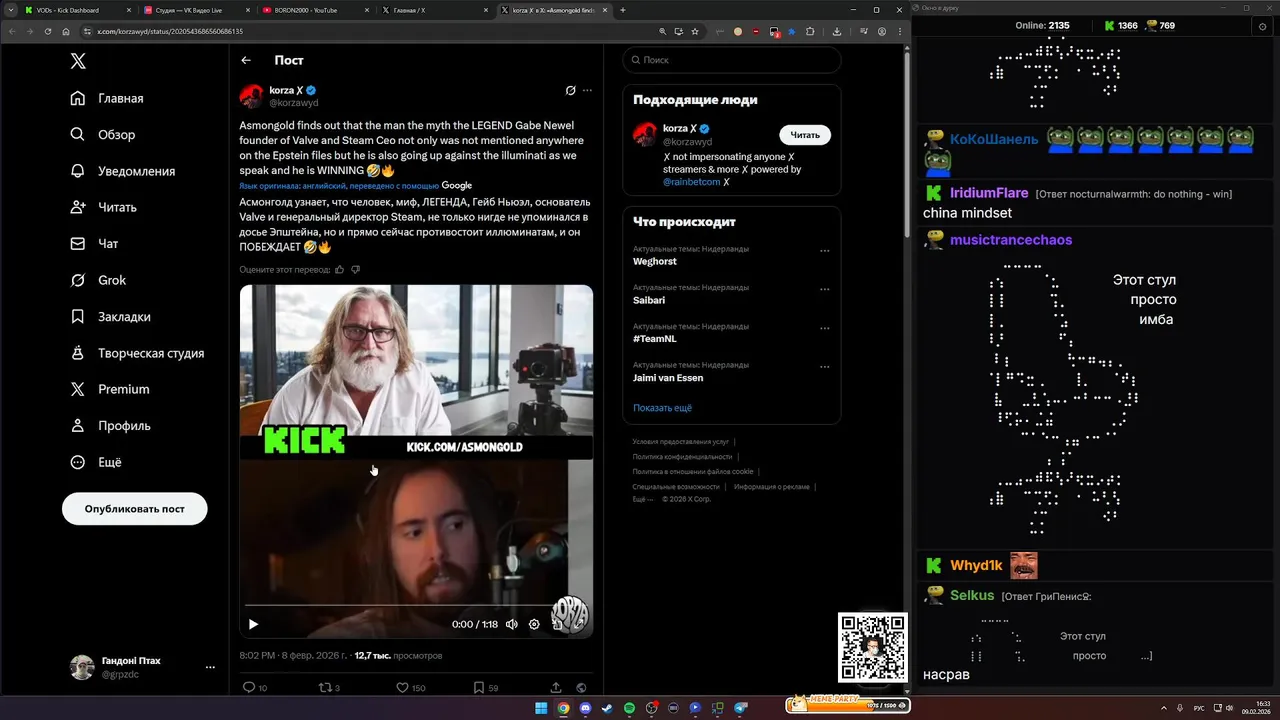
Task: Bookmark this page with star icon
Action: click(x=695, y=31)
